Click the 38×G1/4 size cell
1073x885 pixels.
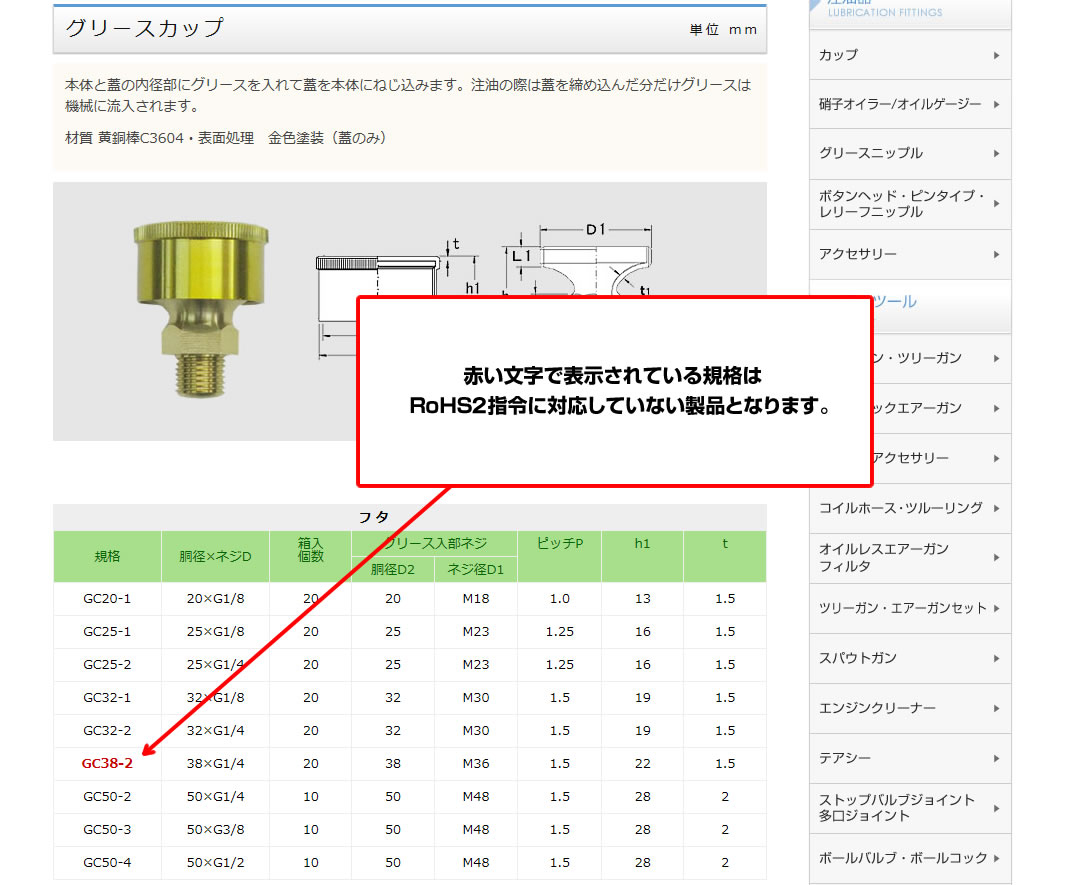[x=216, y=763]
